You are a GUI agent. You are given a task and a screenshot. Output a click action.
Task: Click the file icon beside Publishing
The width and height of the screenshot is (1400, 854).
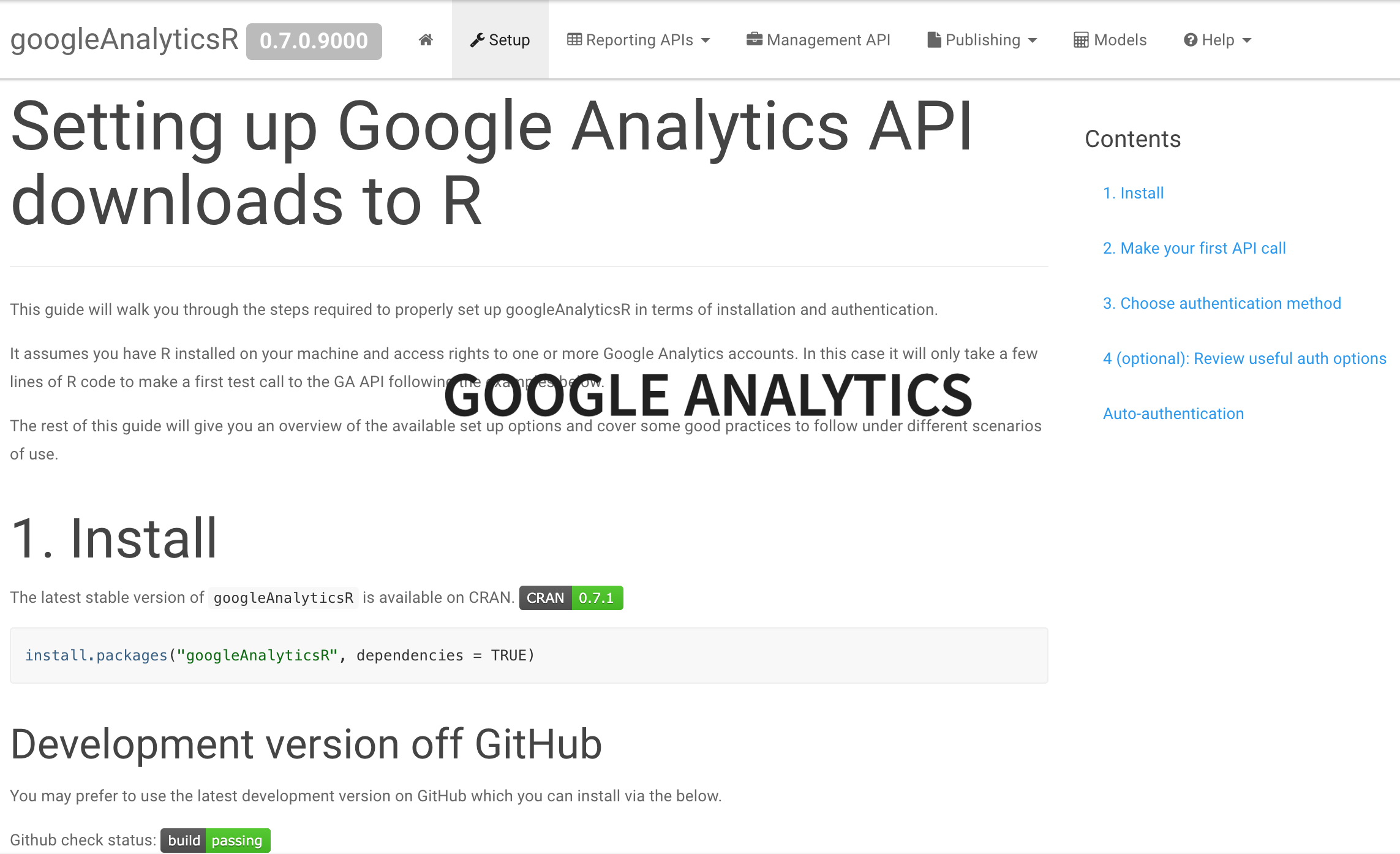point(934,40)
